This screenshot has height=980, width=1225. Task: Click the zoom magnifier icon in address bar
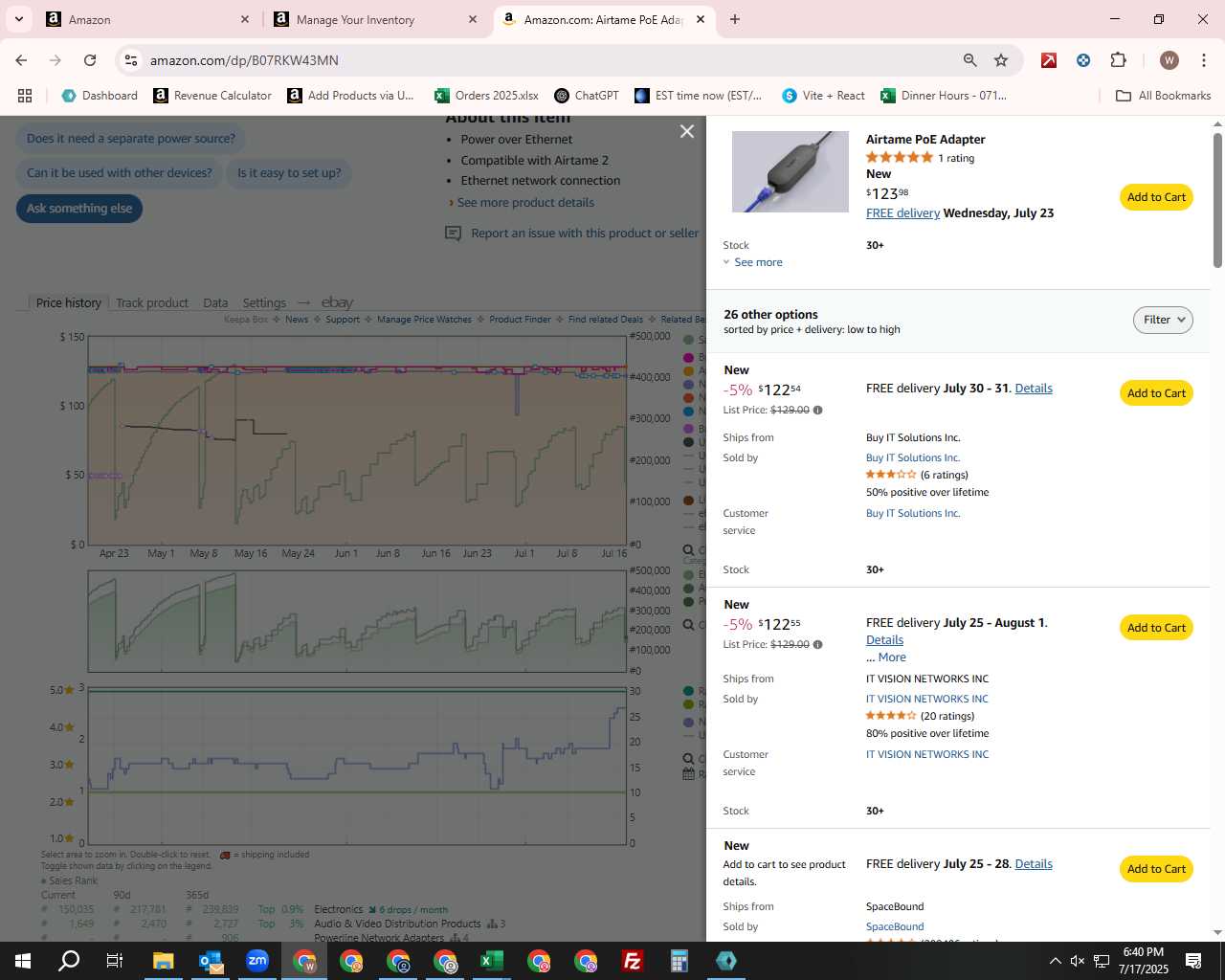(x=970, y=60)
